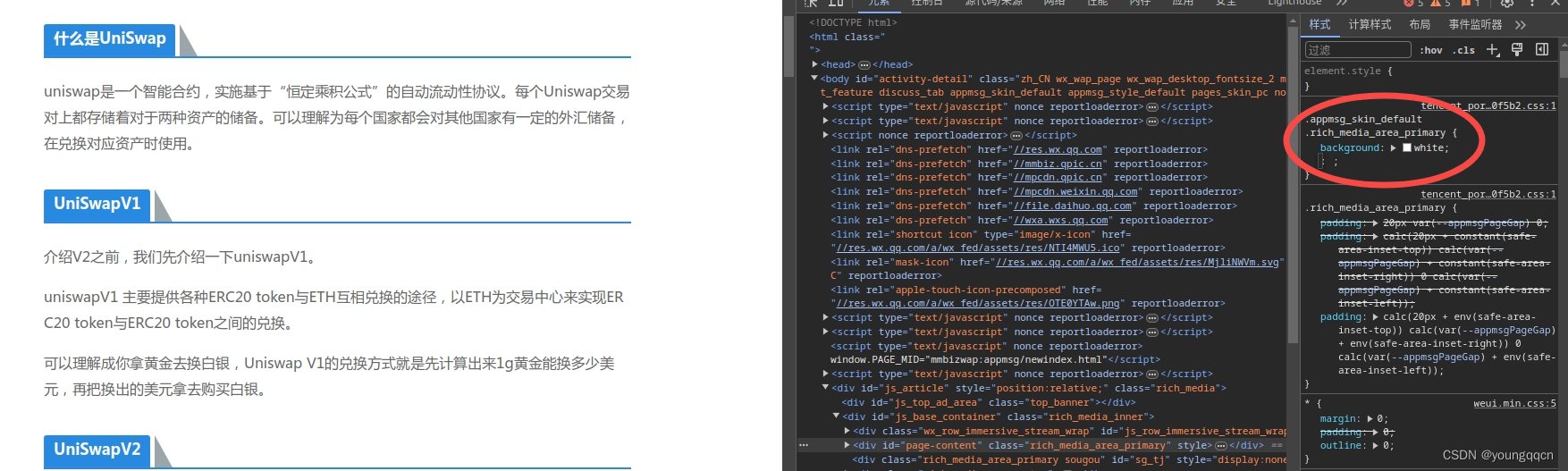Expand the div page-content node
1568x471 pixels.
847,445
